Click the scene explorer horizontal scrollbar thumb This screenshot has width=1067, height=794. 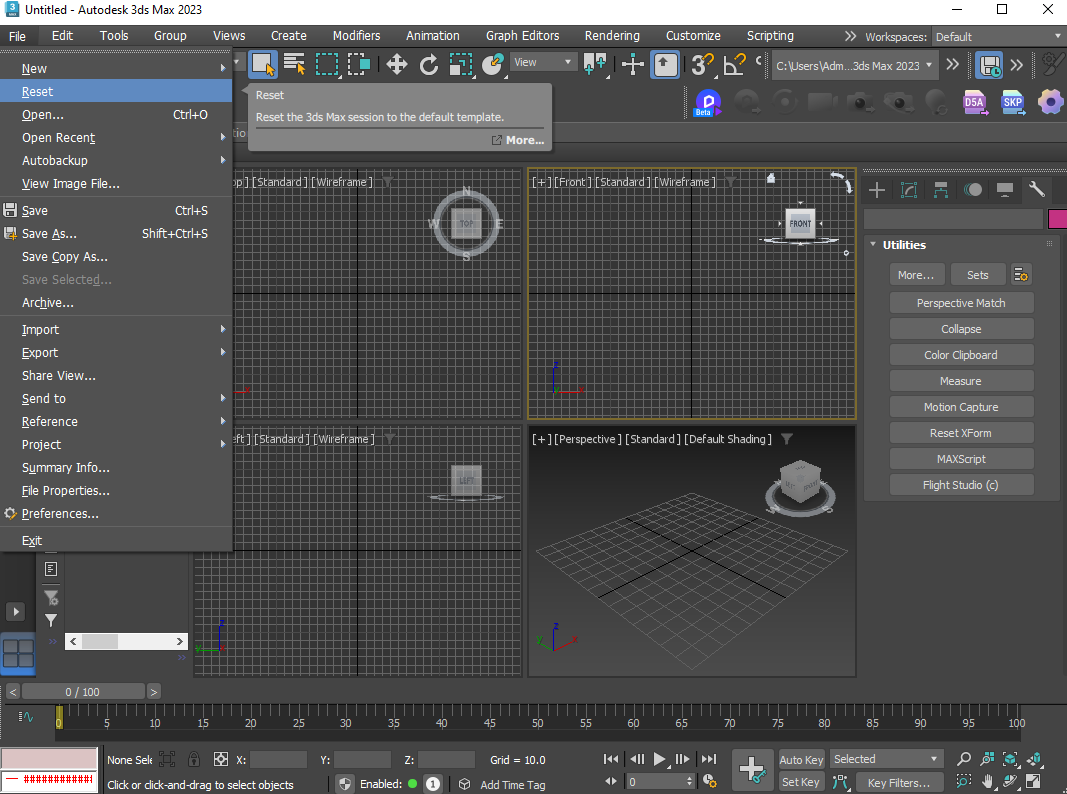click(100, 642)
